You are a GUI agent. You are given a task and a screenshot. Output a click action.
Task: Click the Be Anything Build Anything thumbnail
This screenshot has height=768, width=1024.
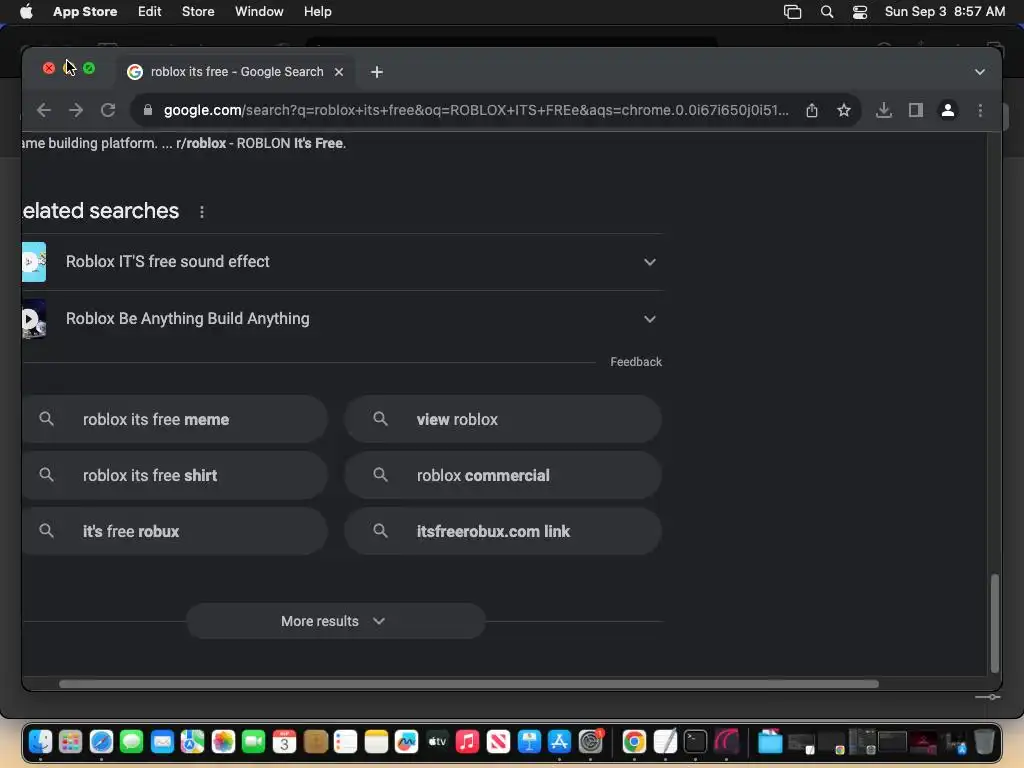tap(34, 319)
